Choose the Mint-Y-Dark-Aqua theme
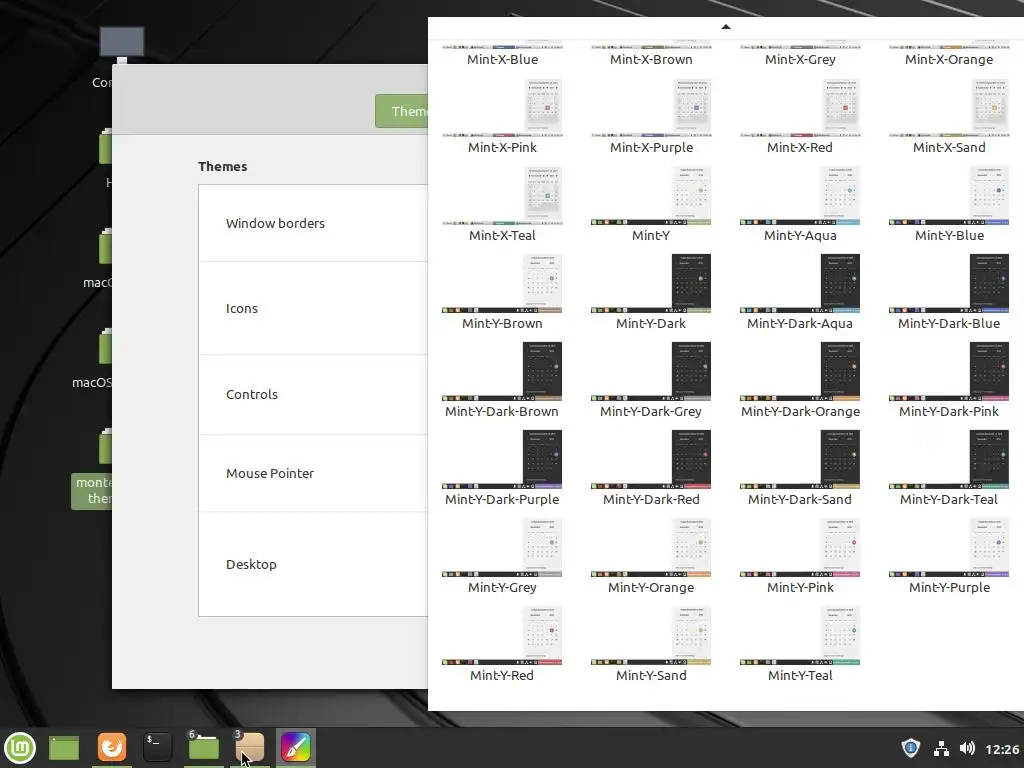 coord(800,293)
